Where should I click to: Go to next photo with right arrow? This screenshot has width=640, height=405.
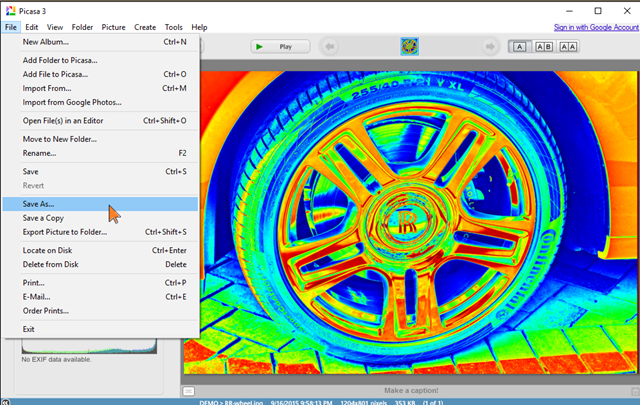click(490, 46)
